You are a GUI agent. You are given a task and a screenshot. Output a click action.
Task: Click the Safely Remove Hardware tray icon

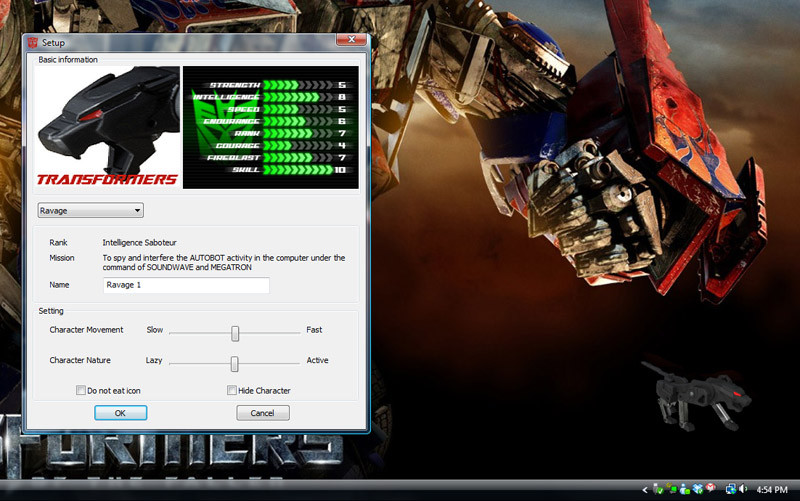[x=658, y=489]
